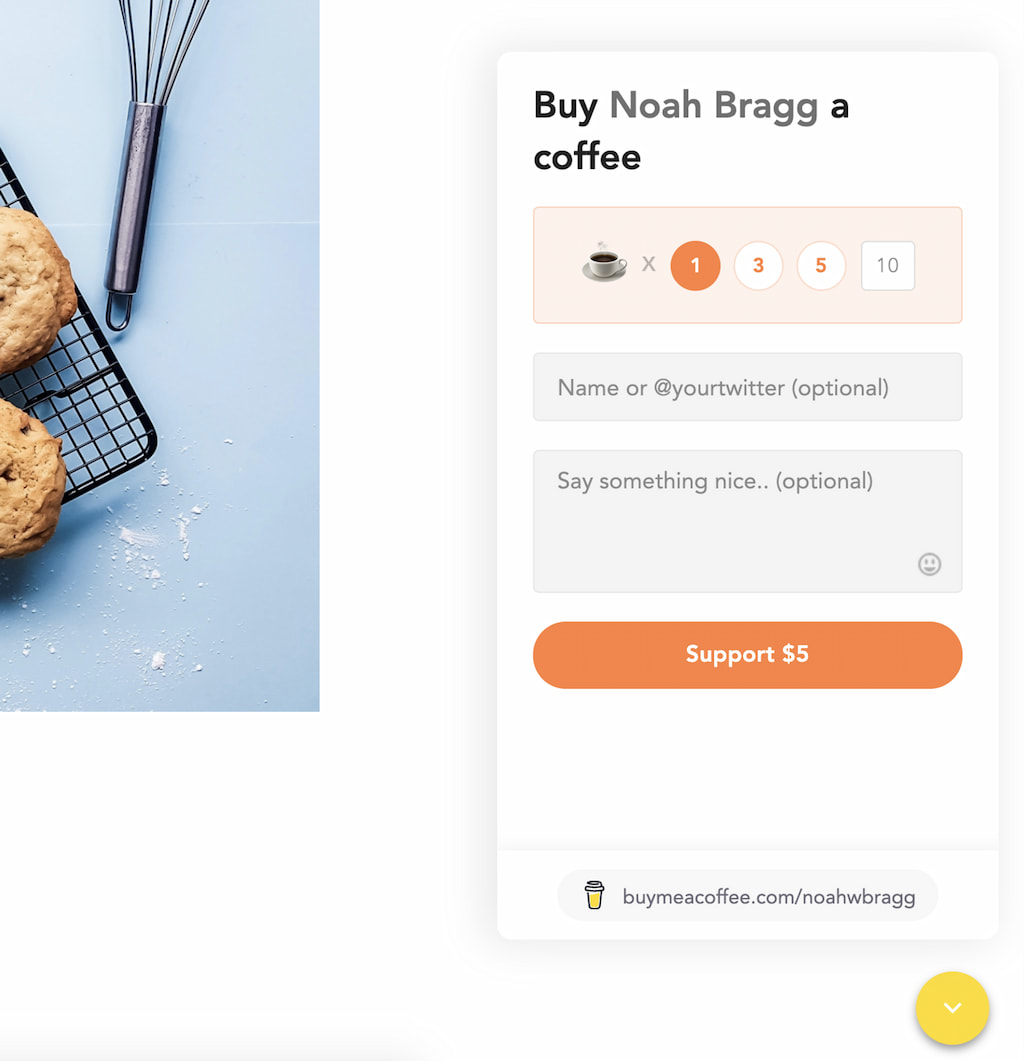
Task: Collapse the widget with the yellow chevron button
Action: 951,1008
